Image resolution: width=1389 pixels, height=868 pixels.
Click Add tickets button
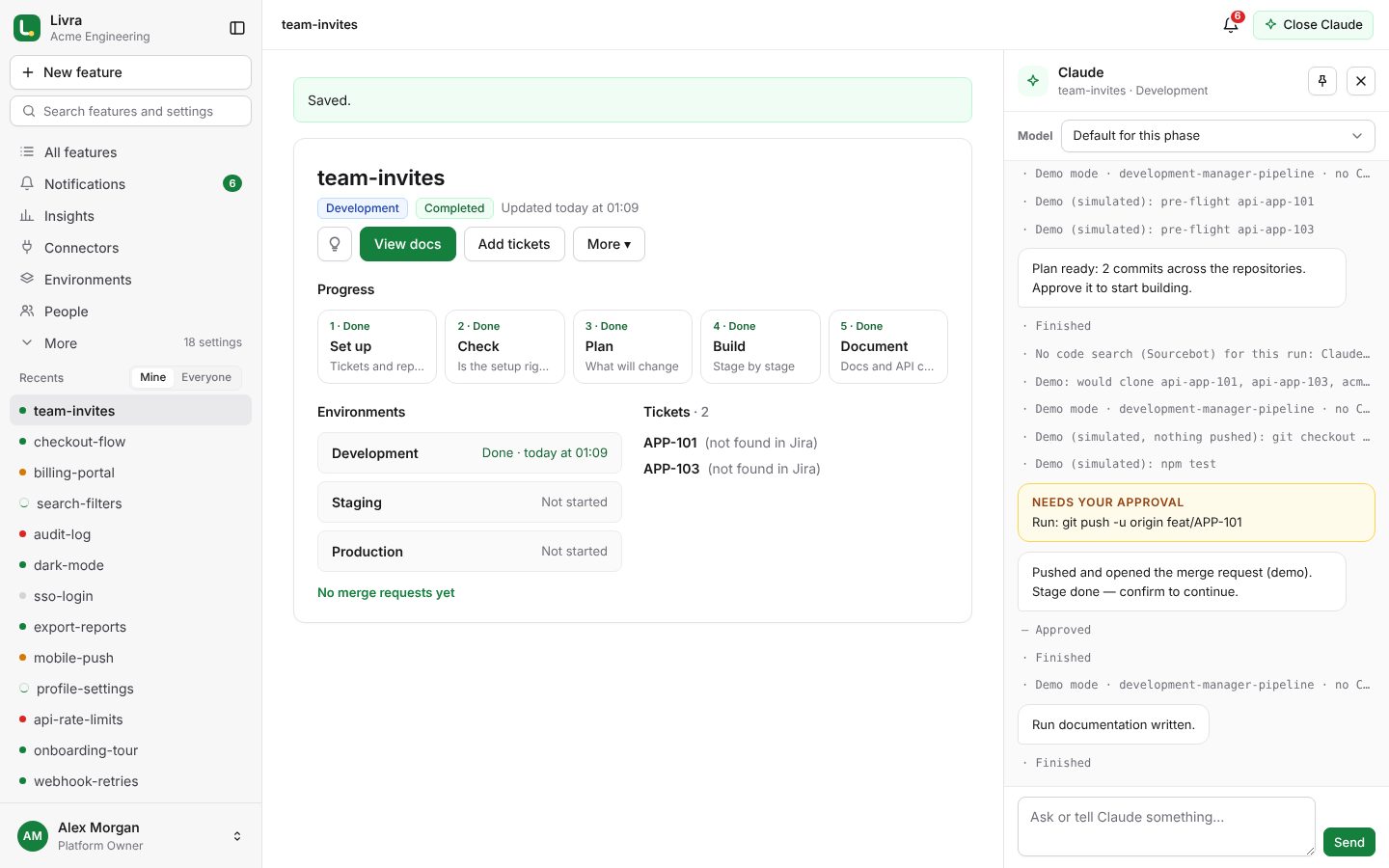pyautogui.click(x=514, y=244)
